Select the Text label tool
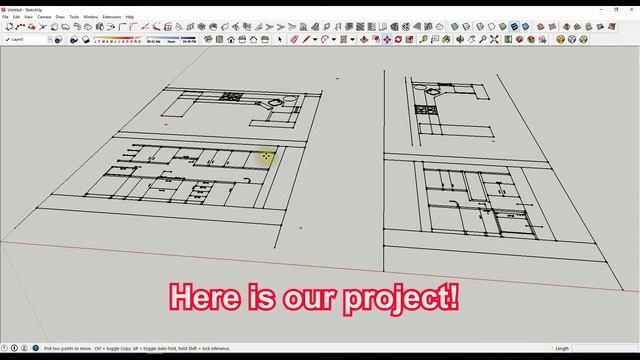Viewport: 640px width, 360px height. click(x=435, y=40)
